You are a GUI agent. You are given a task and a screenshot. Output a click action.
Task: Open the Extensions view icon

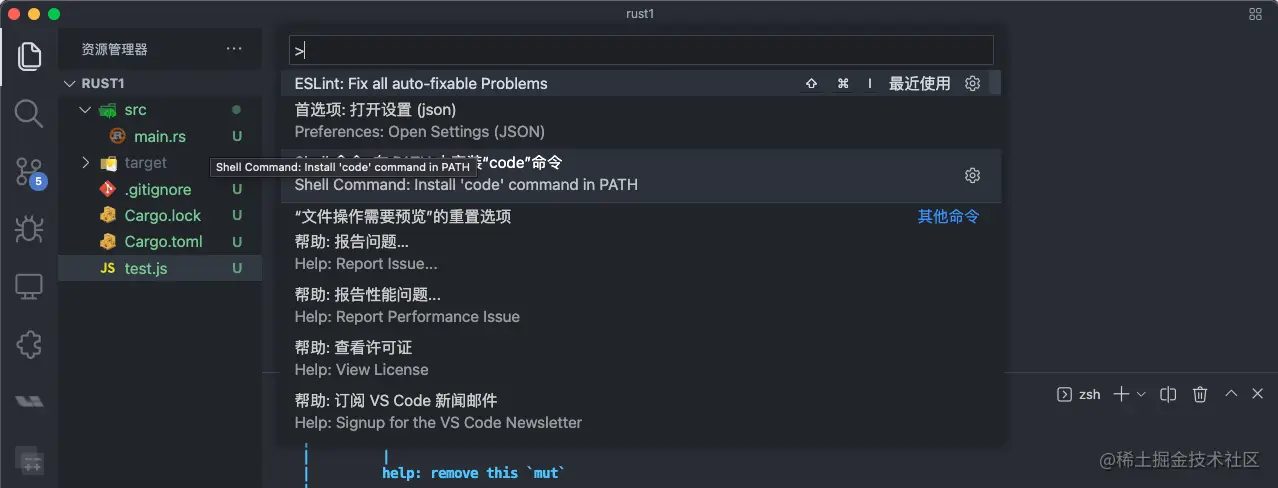(x=29, y=345)
